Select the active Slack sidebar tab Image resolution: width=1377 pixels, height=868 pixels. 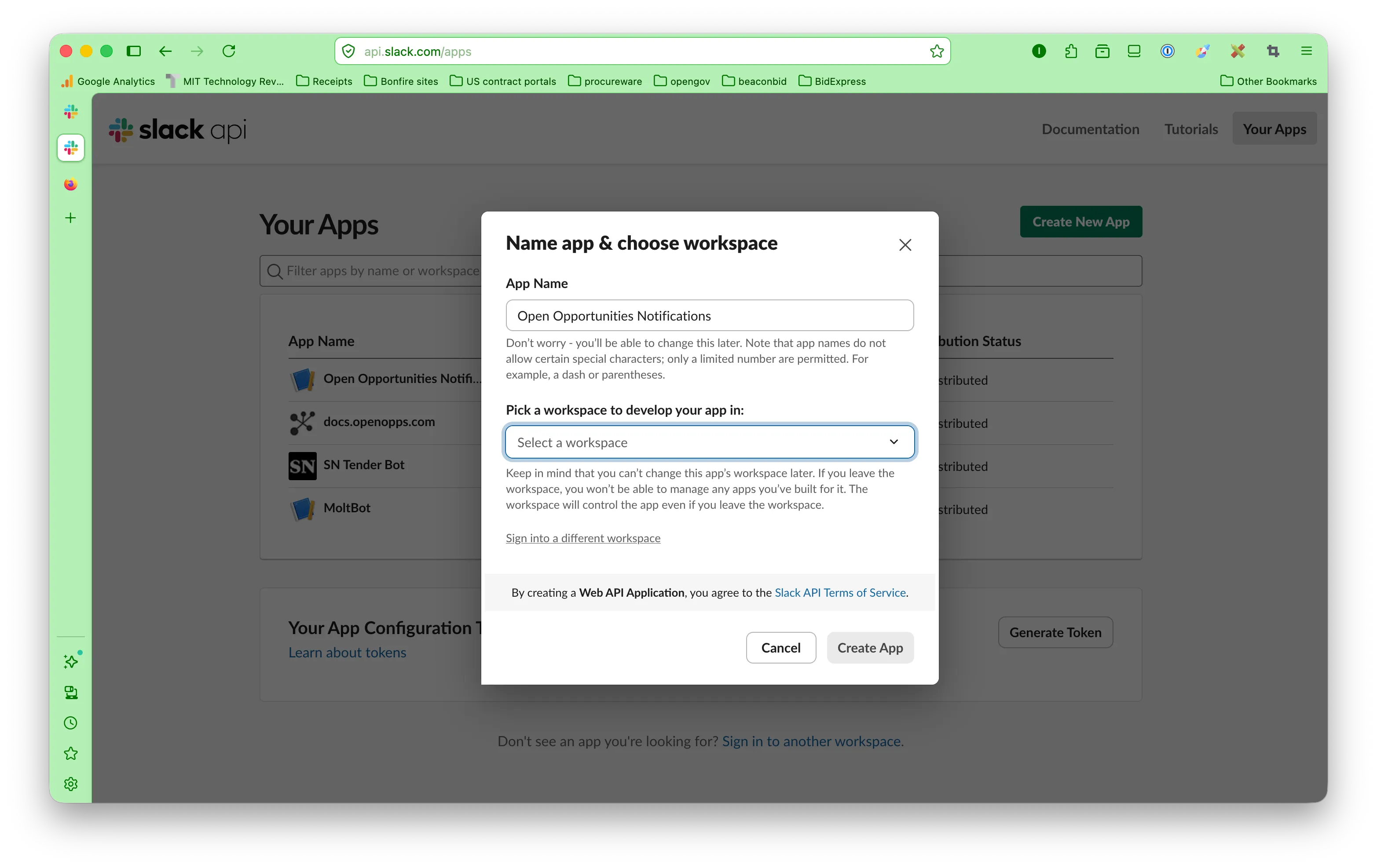[x=71, y=149]
